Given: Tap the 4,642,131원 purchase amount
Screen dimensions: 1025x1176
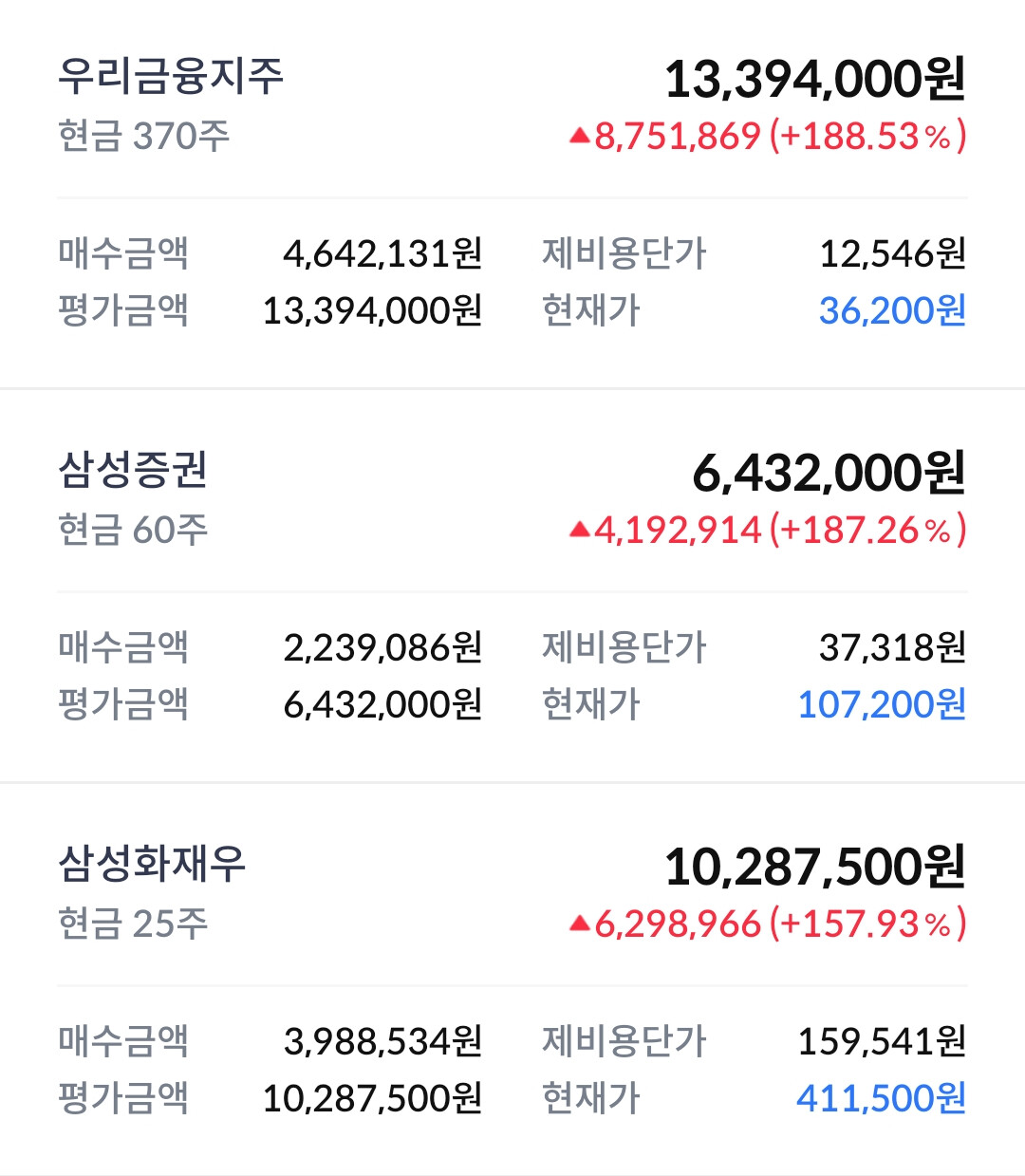Looking at the screenshot, I should [x=383, y=253].
